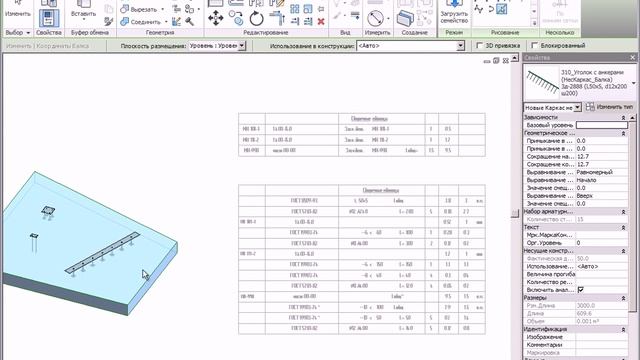Screen dimensions: 640x360
Task: Minimize the drawing view window
Action: (487, 61)
